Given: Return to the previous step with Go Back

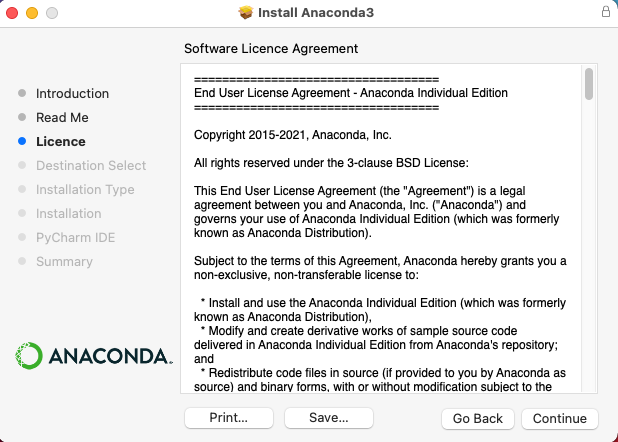Looking at the screenshot, I should (477, 417).
